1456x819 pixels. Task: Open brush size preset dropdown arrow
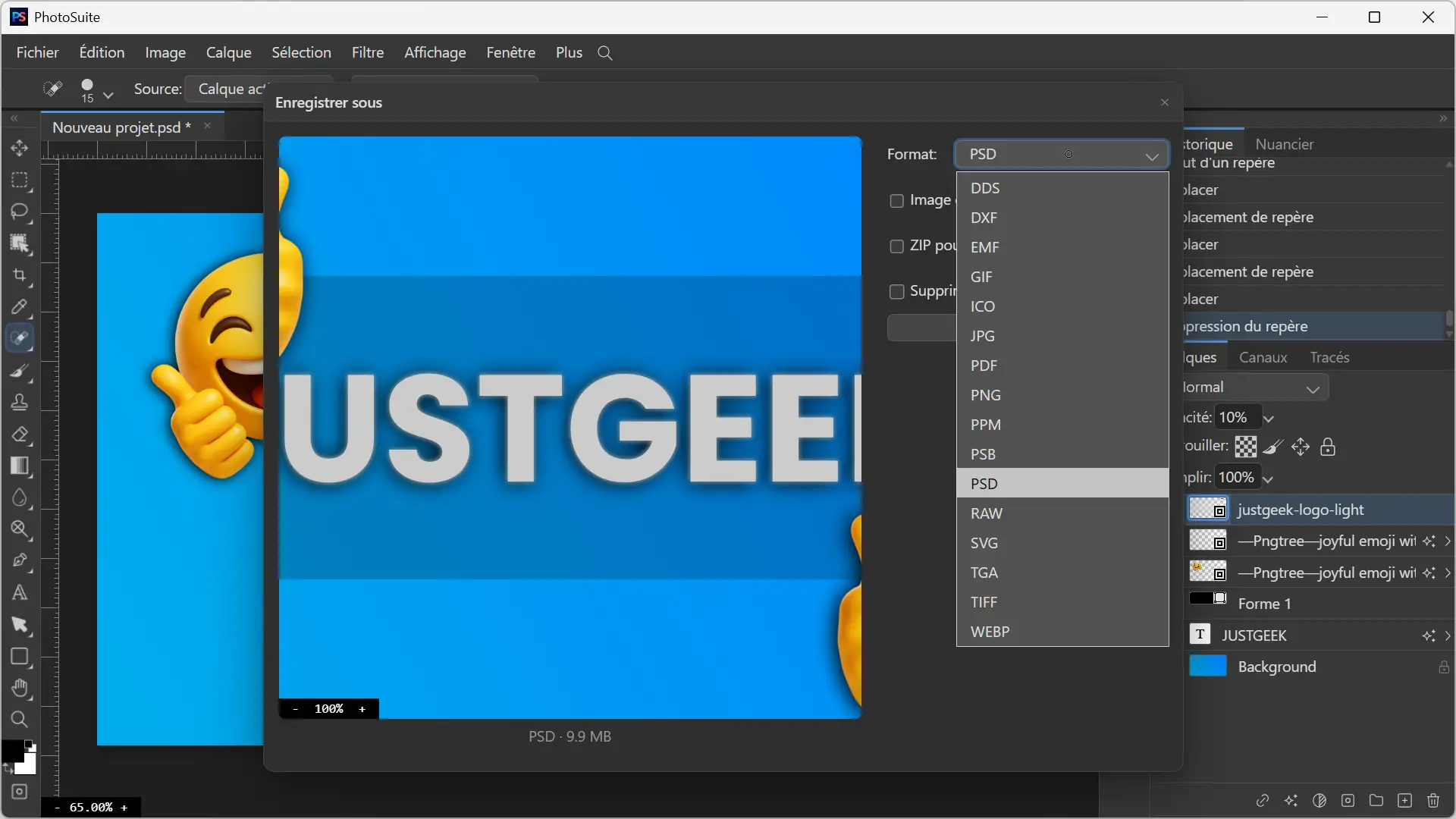108,95
